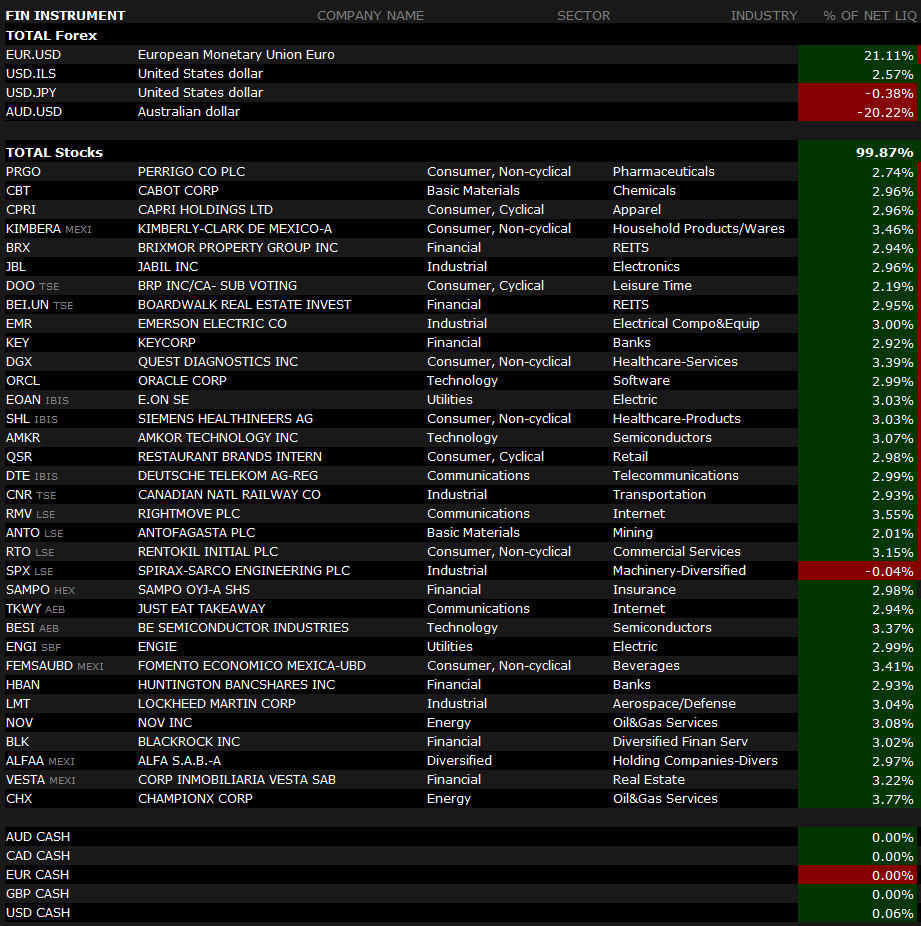The width and height of the screenshot is (921, 926).
Task: Click Machinery-Diversified industry cell
Action: (679, 570)
